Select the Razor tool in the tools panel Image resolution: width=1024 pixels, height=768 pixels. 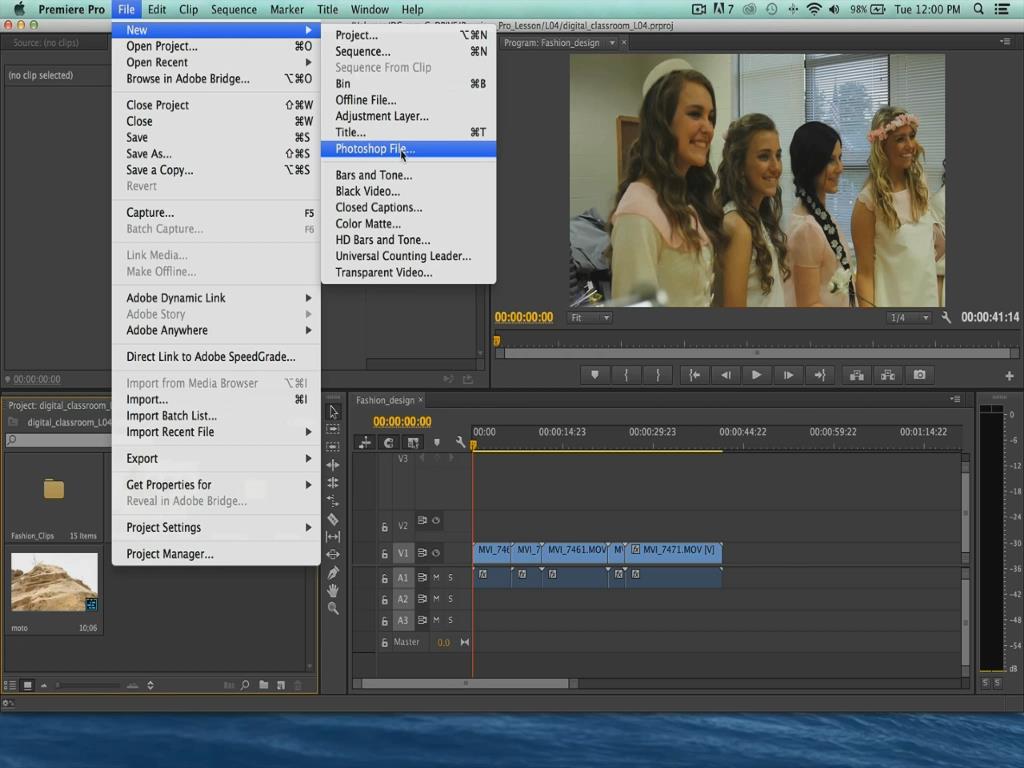click(x=333, y=519)
